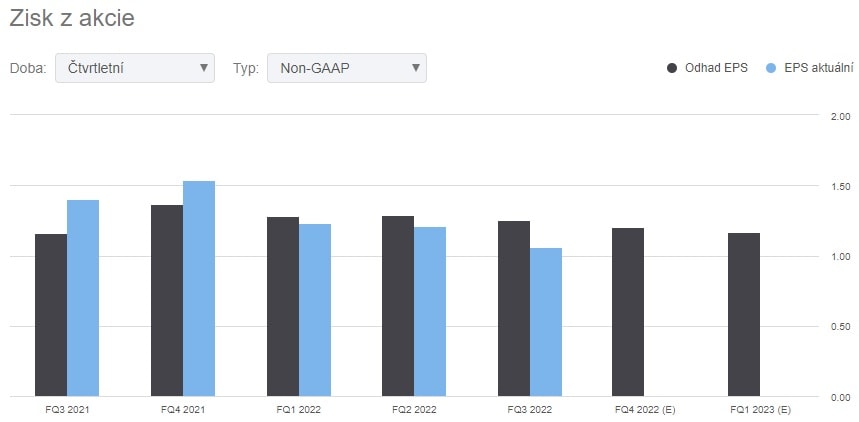Select the blue actual bar for FQ4 2021
The width and height of the screenshot is (859, 422).
(199, 288)
